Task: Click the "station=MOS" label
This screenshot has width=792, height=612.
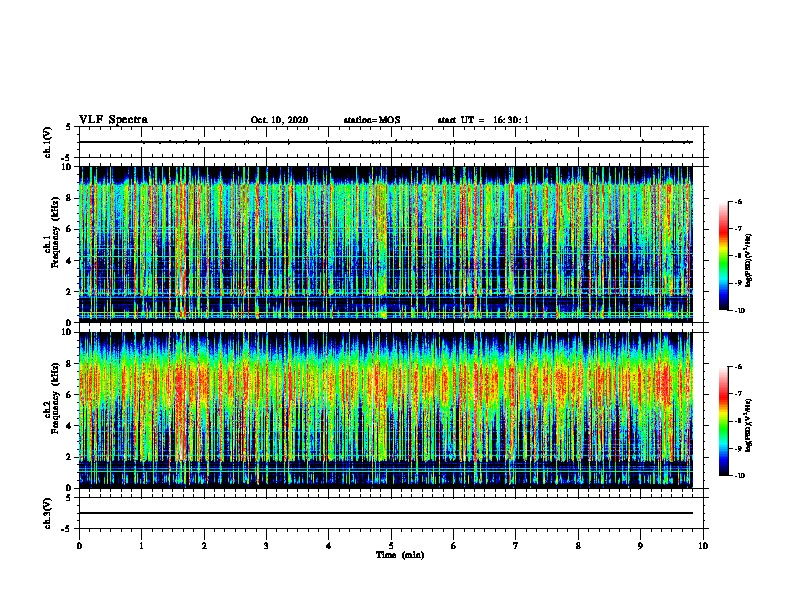Action: (x=372, y=120)
